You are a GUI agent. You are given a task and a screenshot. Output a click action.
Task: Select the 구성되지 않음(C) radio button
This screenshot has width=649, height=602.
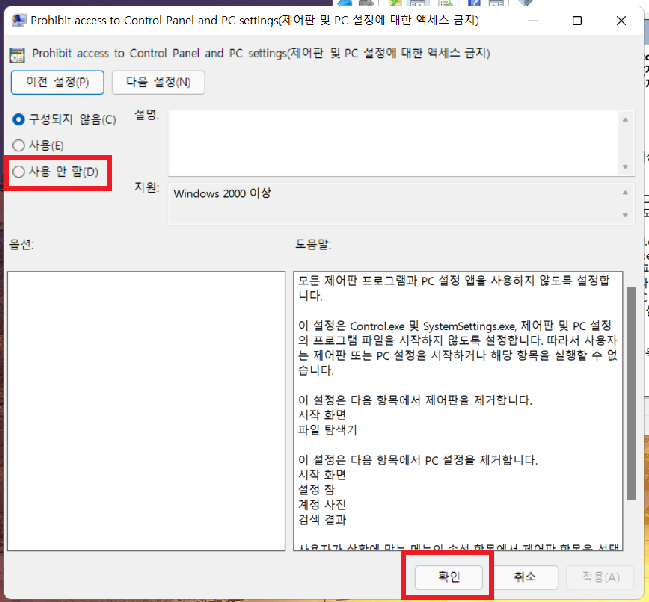coord(64,120)
